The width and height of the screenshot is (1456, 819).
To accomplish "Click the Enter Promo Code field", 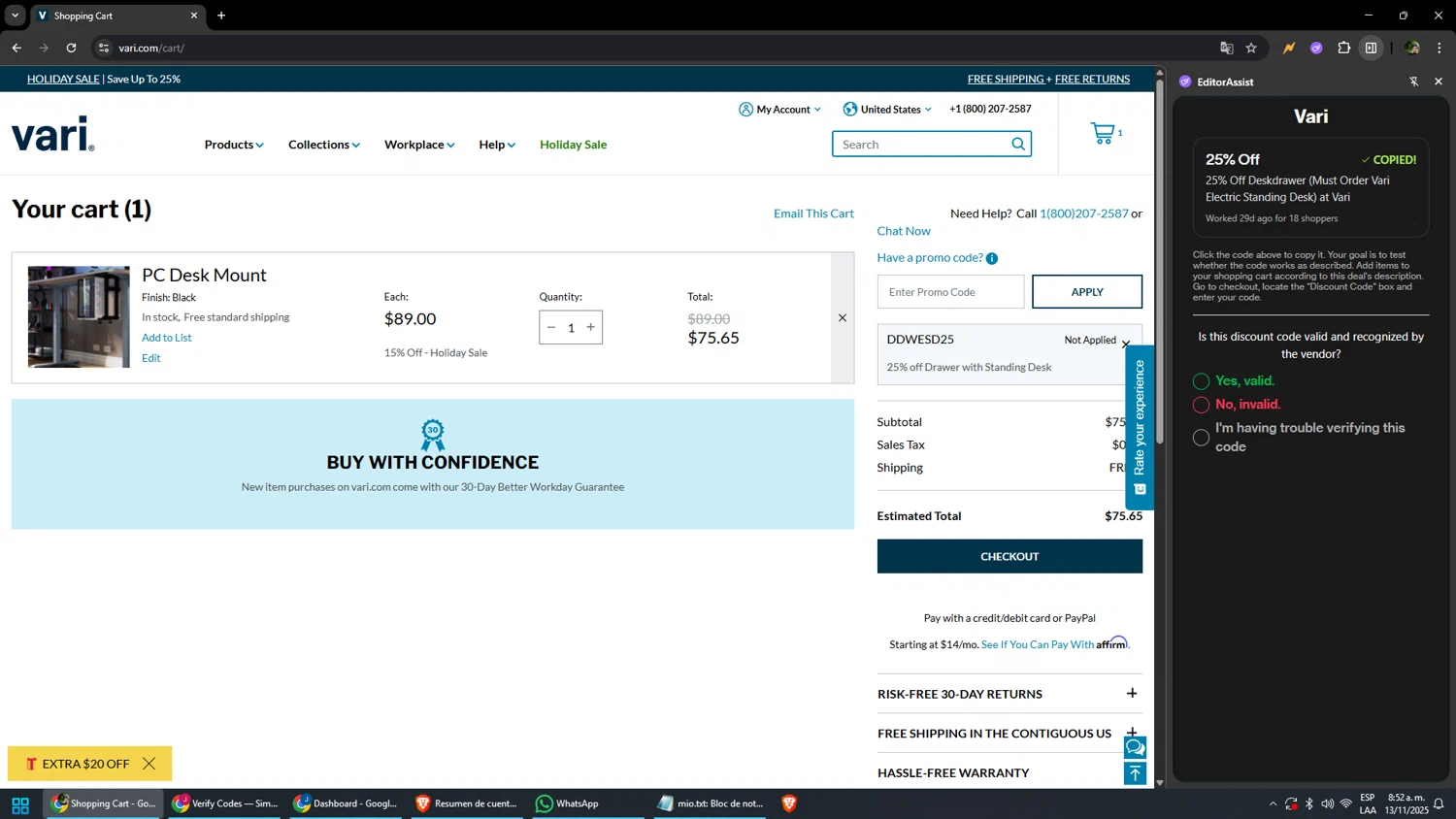I will pos(950,292).
